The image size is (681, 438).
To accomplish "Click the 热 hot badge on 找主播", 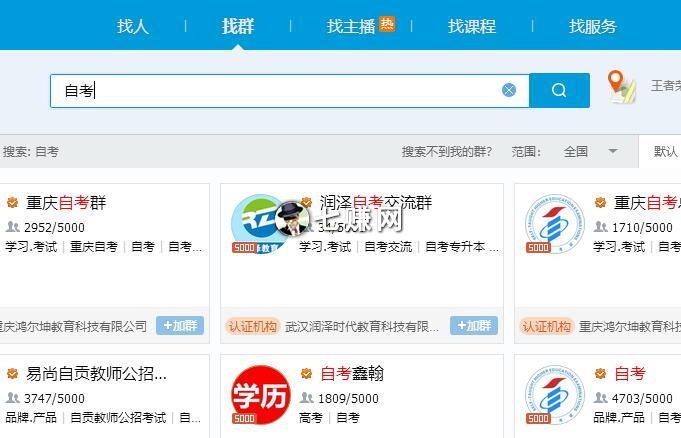I will coord(387,24).
